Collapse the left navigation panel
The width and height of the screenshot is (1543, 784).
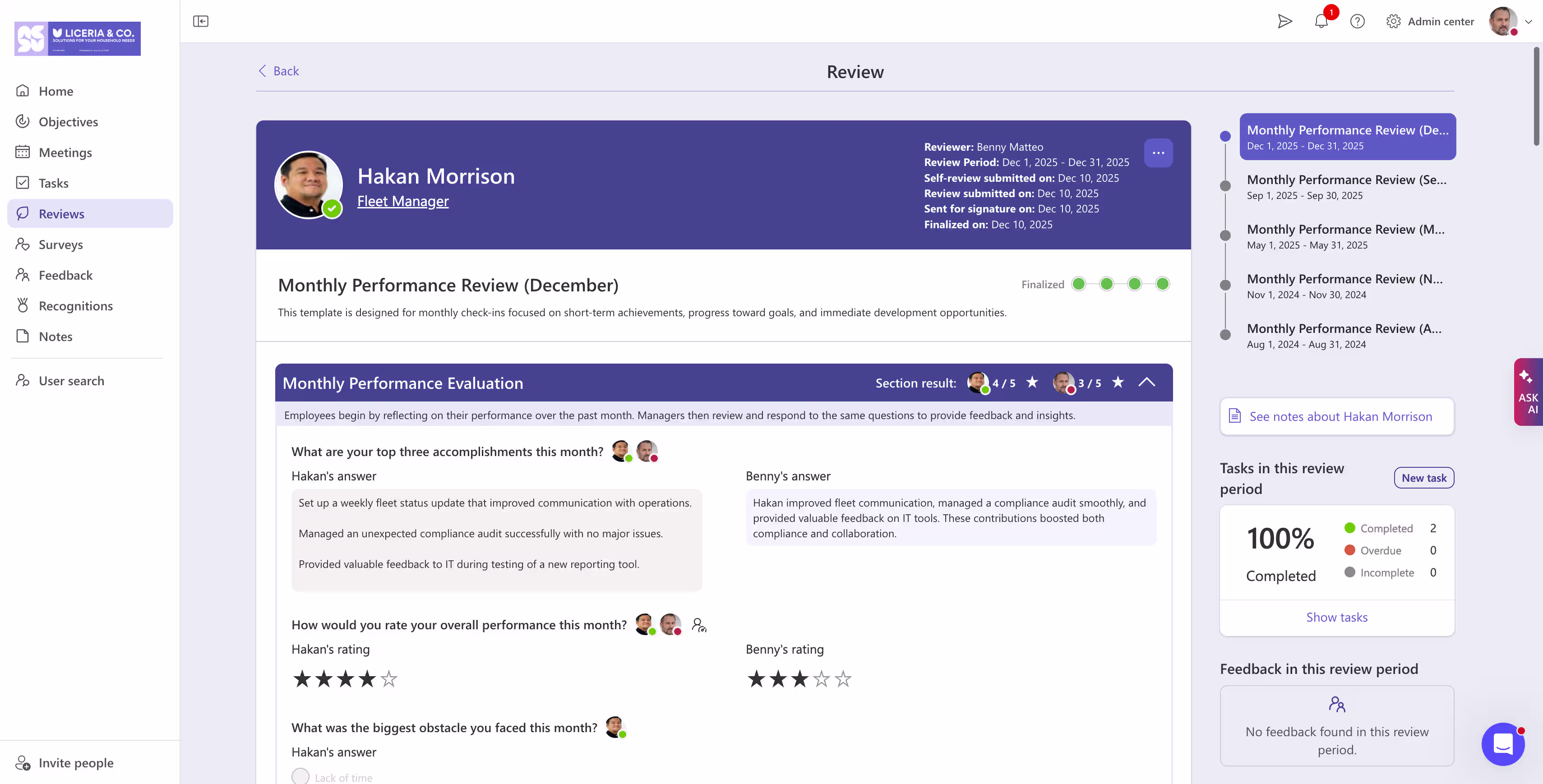click(201, 20)
